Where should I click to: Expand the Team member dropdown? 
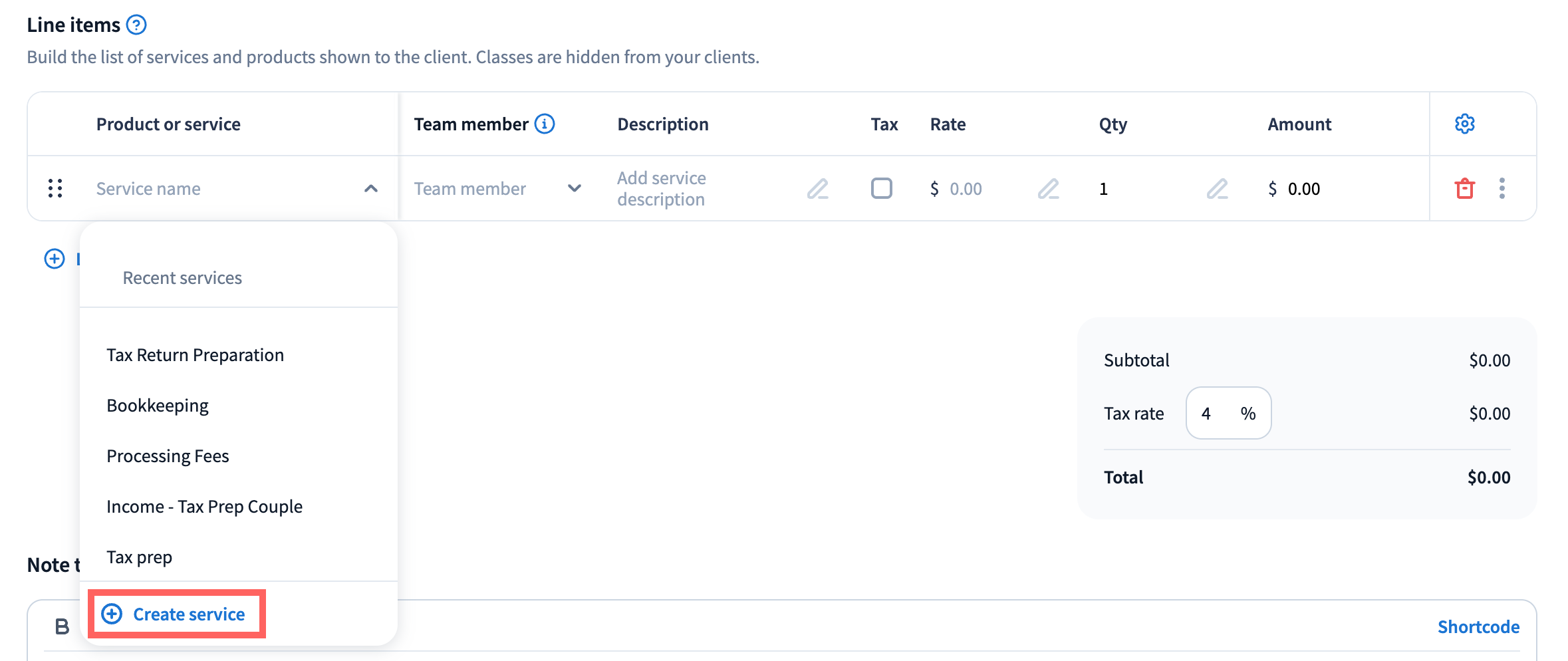click(575, 189)
